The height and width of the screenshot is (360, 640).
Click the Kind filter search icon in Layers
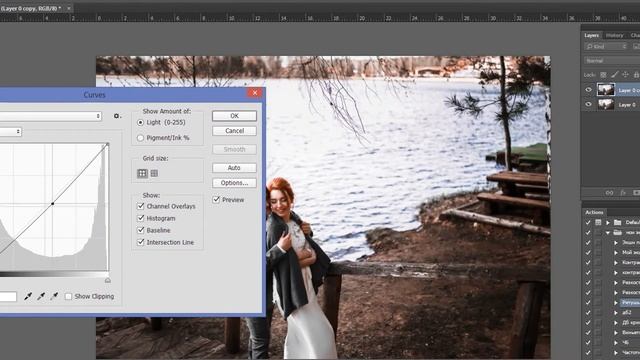click(x=590, y=47)
